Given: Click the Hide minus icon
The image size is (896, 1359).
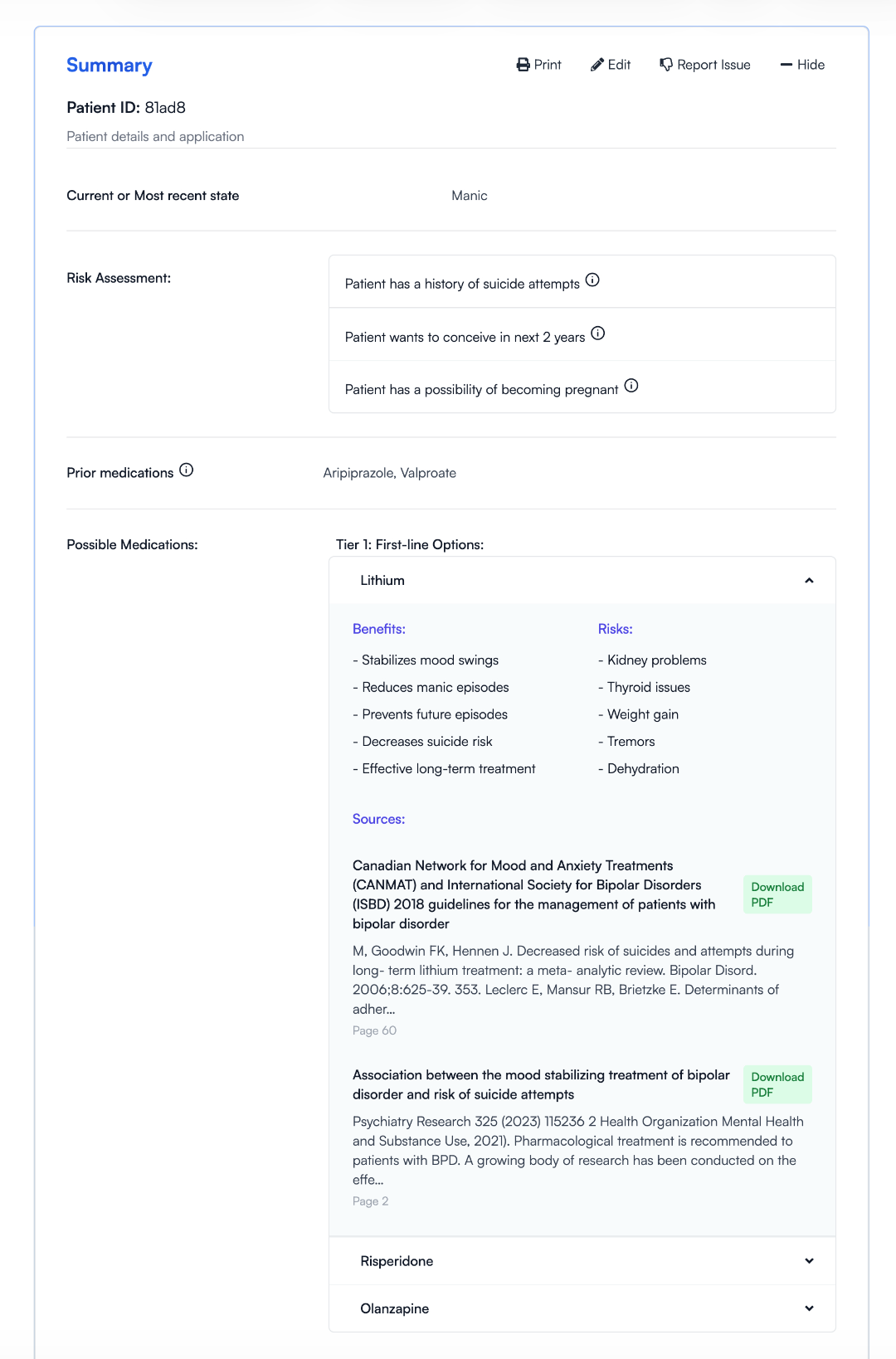Looking at the screenshot, I should pos(786,65).
